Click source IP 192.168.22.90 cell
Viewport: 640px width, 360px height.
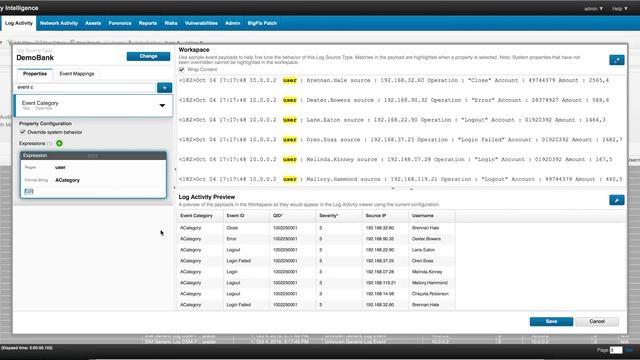(x=386, y=250)
